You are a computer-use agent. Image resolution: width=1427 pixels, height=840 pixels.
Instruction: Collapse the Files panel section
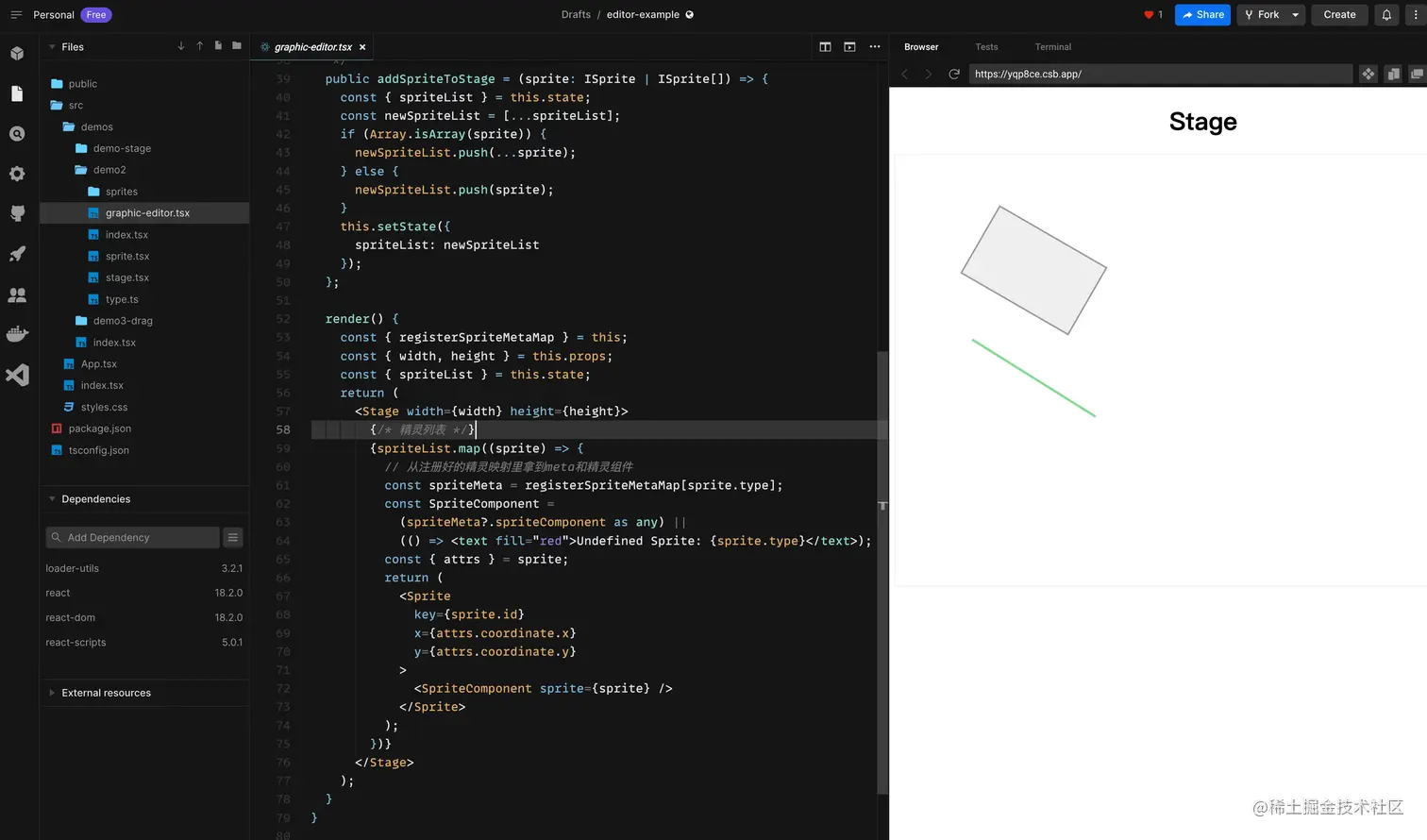click(52, 46)
